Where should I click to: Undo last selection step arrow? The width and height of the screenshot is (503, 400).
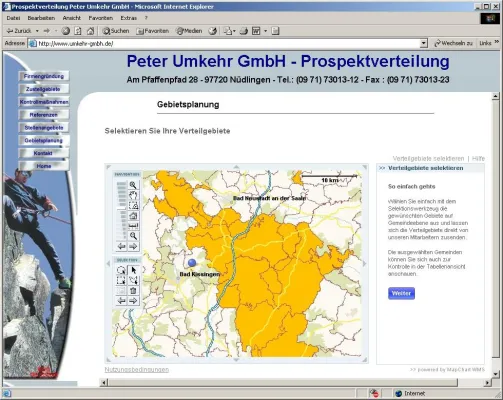(121, 301)
